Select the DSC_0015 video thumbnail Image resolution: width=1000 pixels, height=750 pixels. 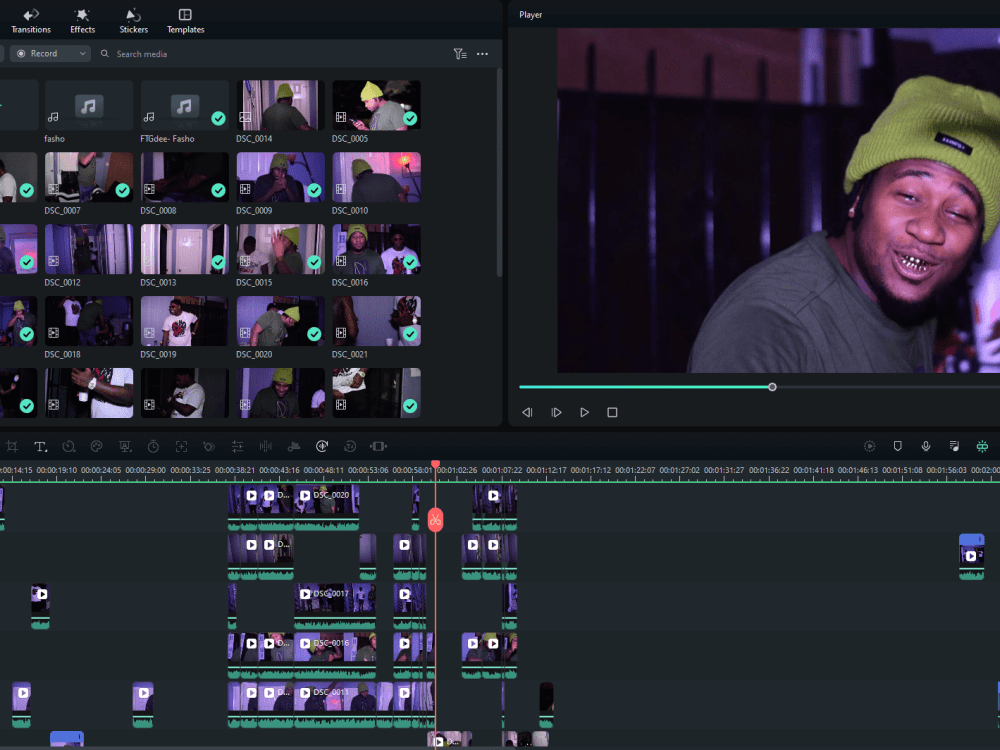pyautogui.click(x=280, y=249)
